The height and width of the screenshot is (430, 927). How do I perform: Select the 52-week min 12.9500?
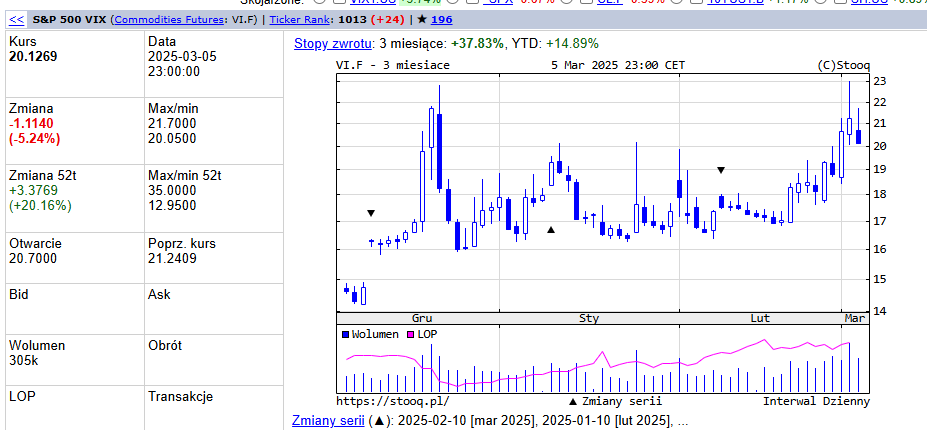(172, 205)
